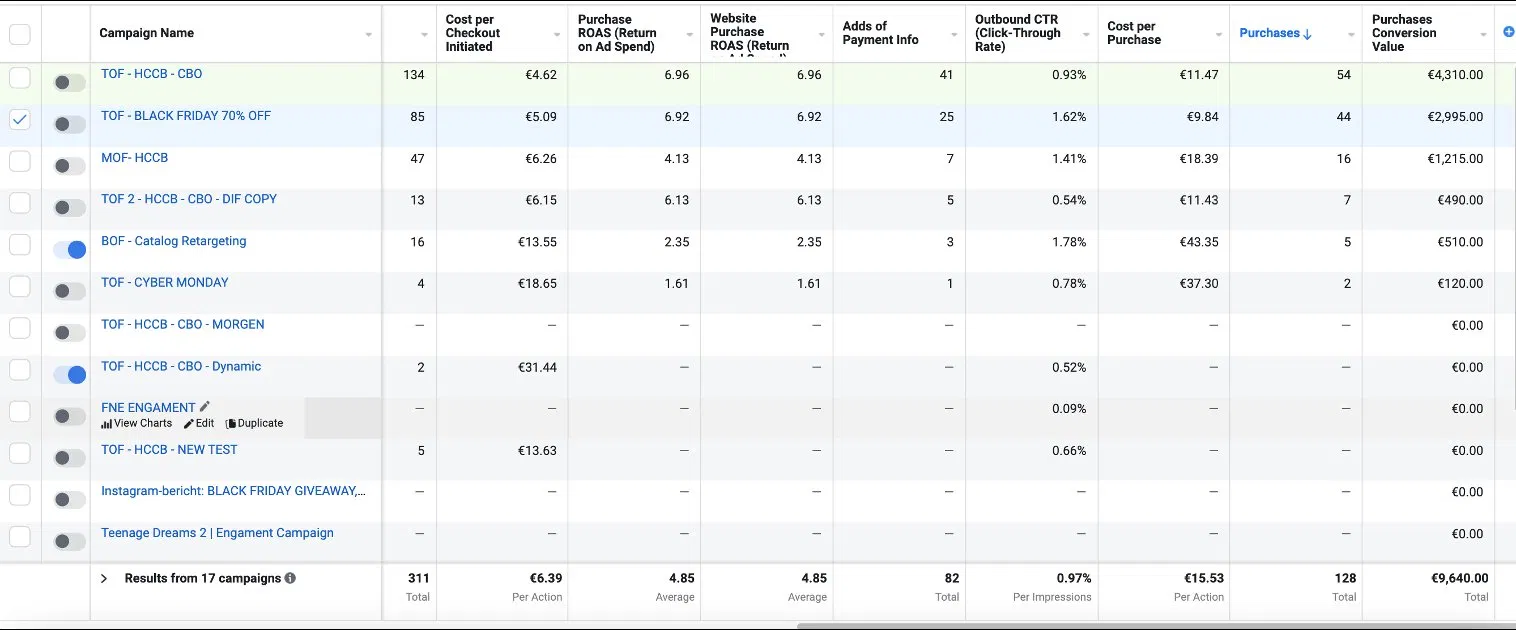1516x630 pixels.
Task: Enable Instagram-bericht BLACK FRIDAY GIVEAWAY toggle
Action: pos(69,499)
